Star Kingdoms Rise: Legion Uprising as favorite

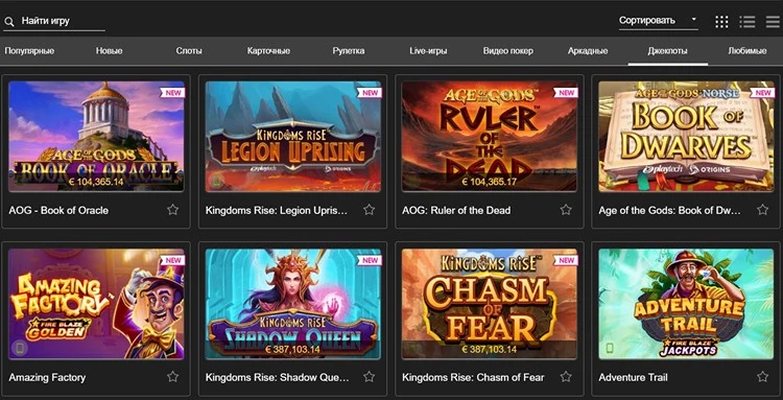tap(369, 210)
